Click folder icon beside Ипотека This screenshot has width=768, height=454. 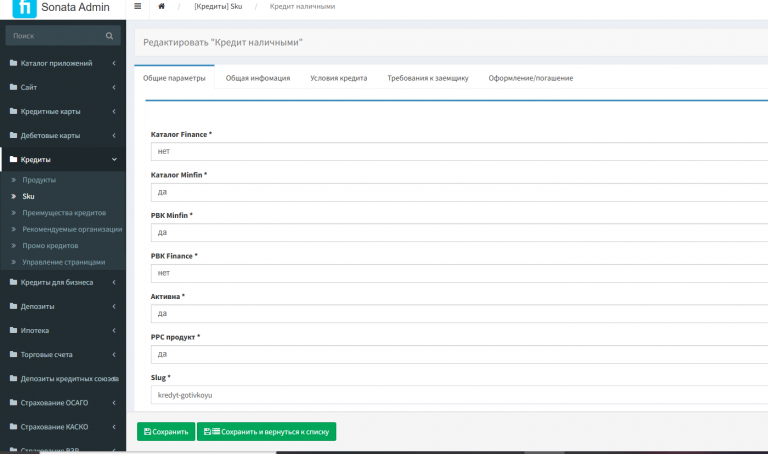(13, 330)
